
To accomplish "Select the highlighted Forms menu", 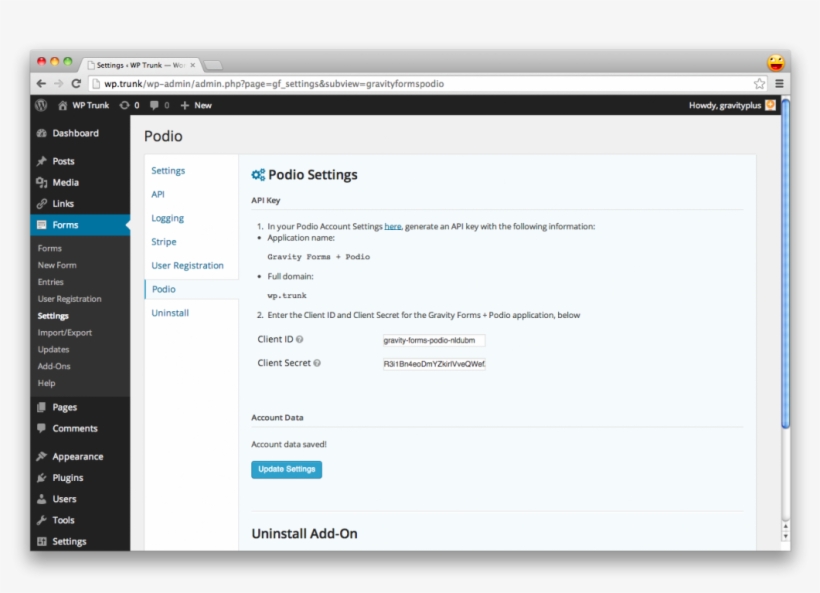I will coord(80,225).
